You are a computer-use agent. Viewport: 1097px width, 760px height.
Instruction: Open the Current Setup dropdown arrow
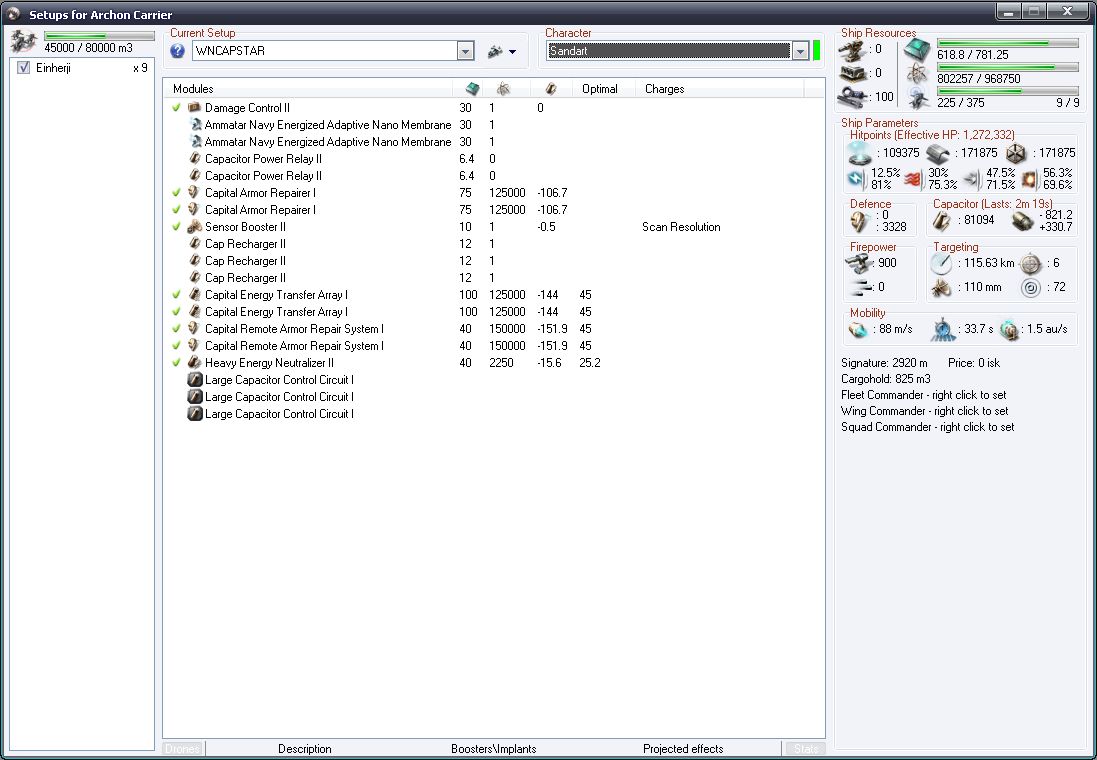click(x=465, y=51)
